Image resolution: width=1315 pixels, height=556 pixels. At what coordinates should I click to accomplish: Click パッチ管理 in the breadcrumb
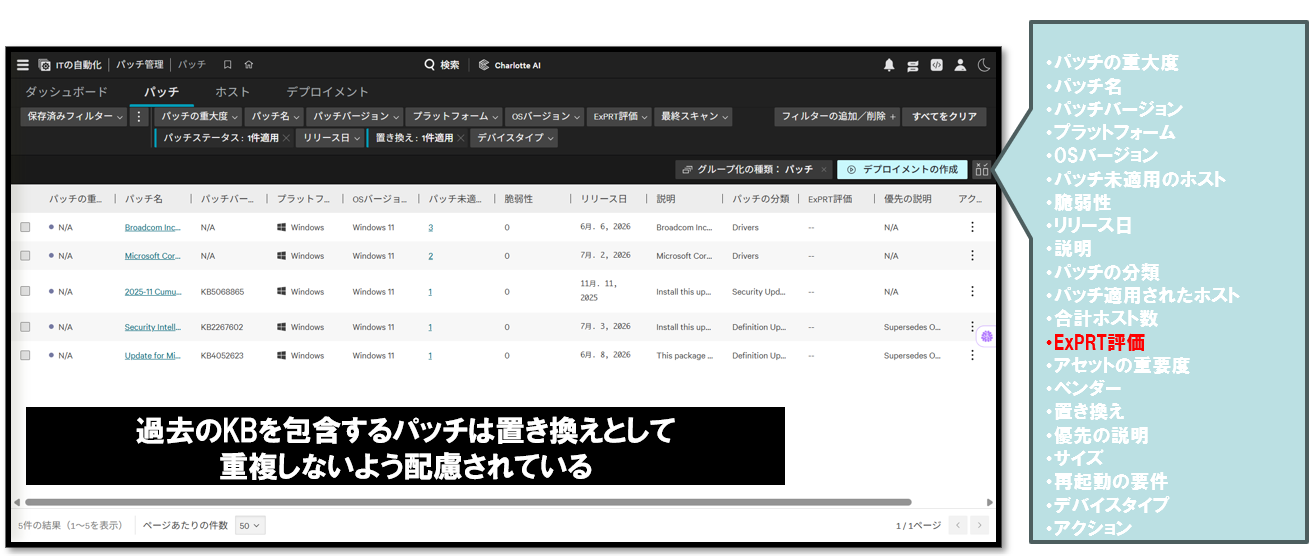(139, 65)
